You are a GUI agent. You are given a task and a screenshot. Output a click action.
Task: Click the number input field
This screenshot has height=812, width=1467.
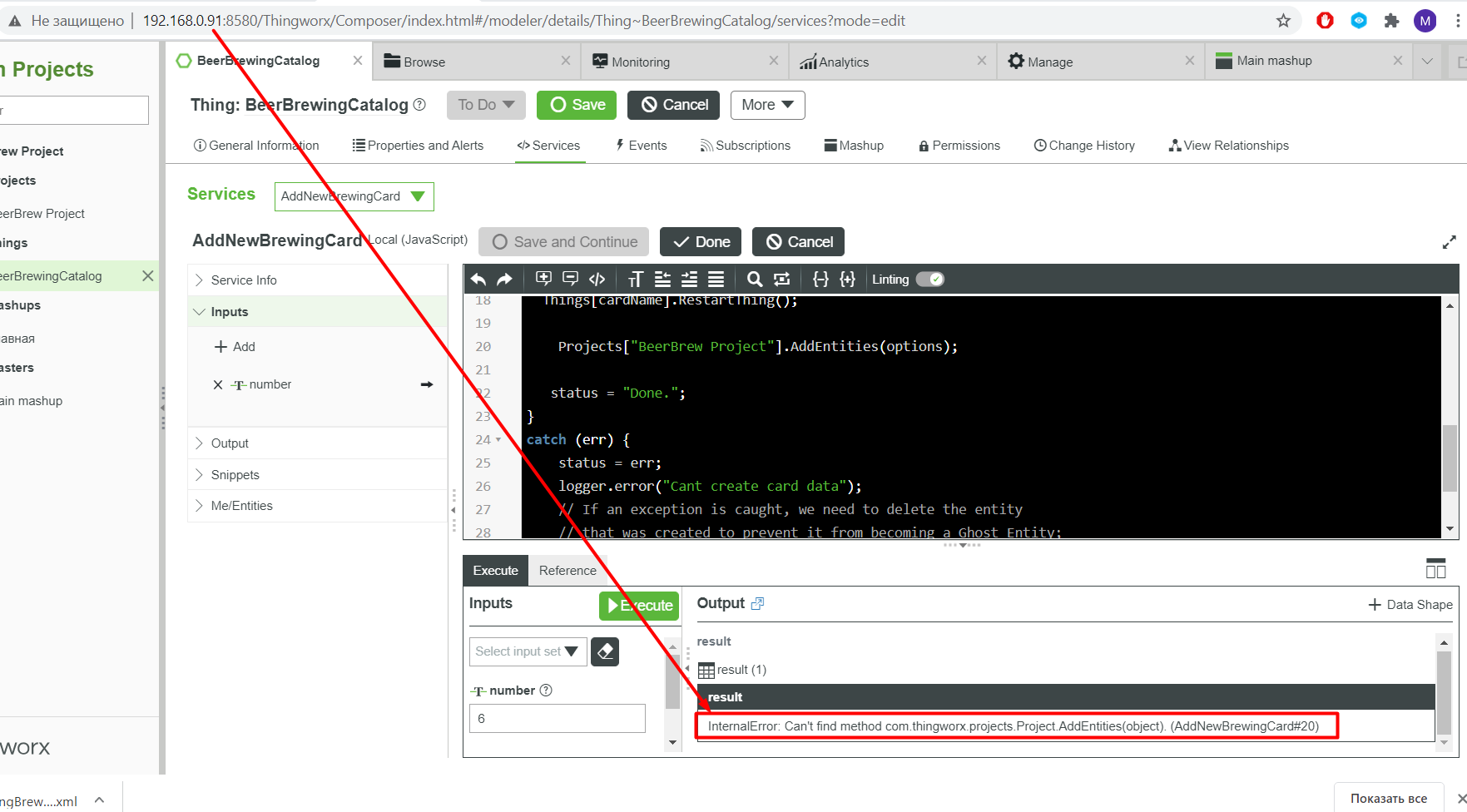point(557,719)
